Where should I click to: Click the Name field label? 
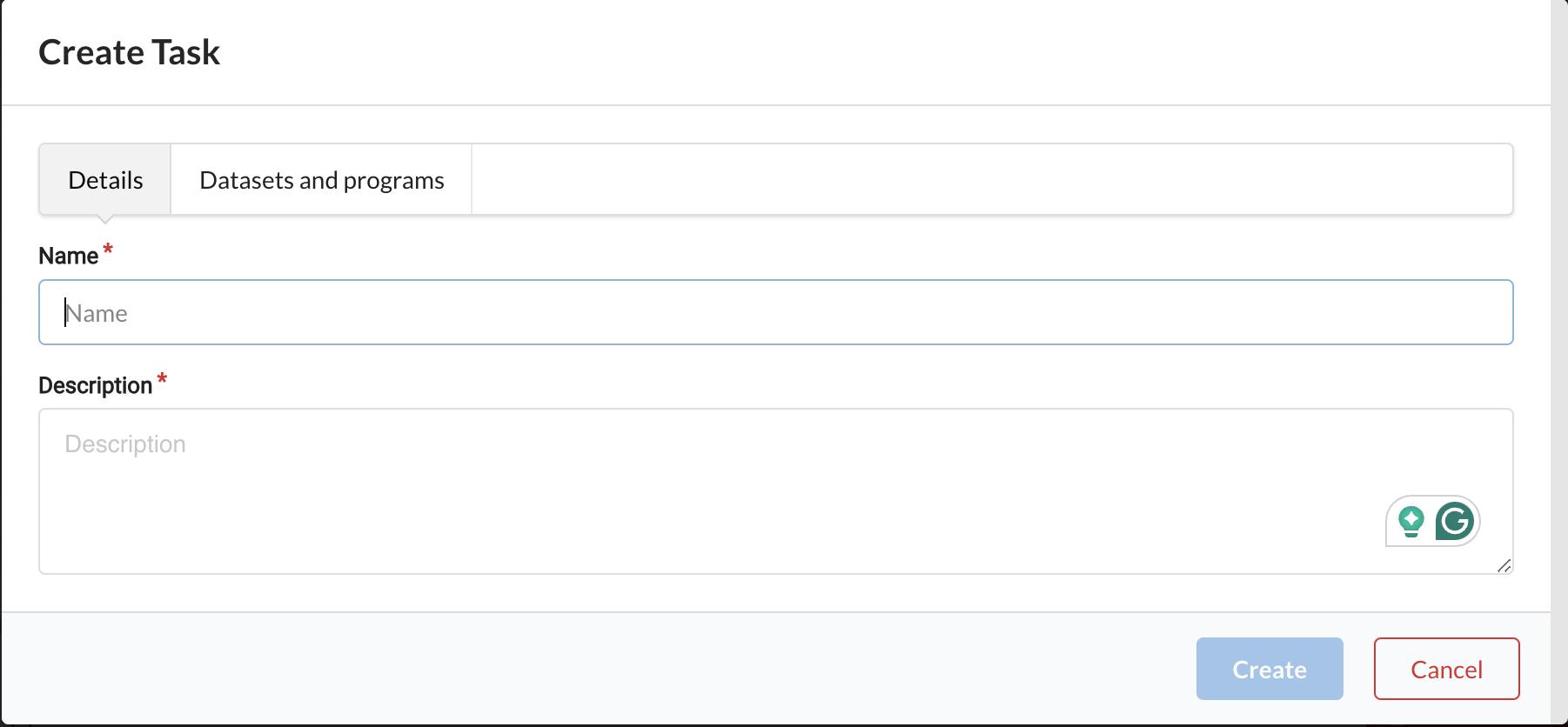68,257
